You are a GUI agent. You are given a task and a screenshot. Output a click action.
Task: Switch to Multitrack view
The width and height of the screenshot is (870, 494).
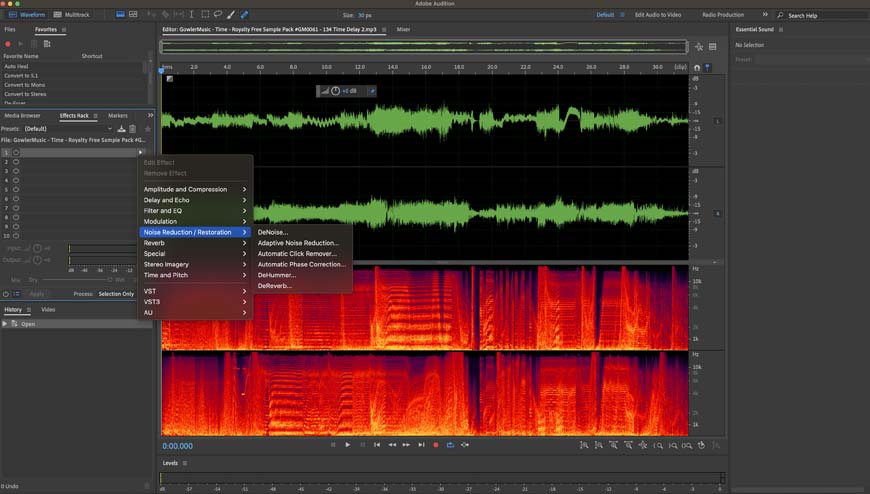(71, 14)
